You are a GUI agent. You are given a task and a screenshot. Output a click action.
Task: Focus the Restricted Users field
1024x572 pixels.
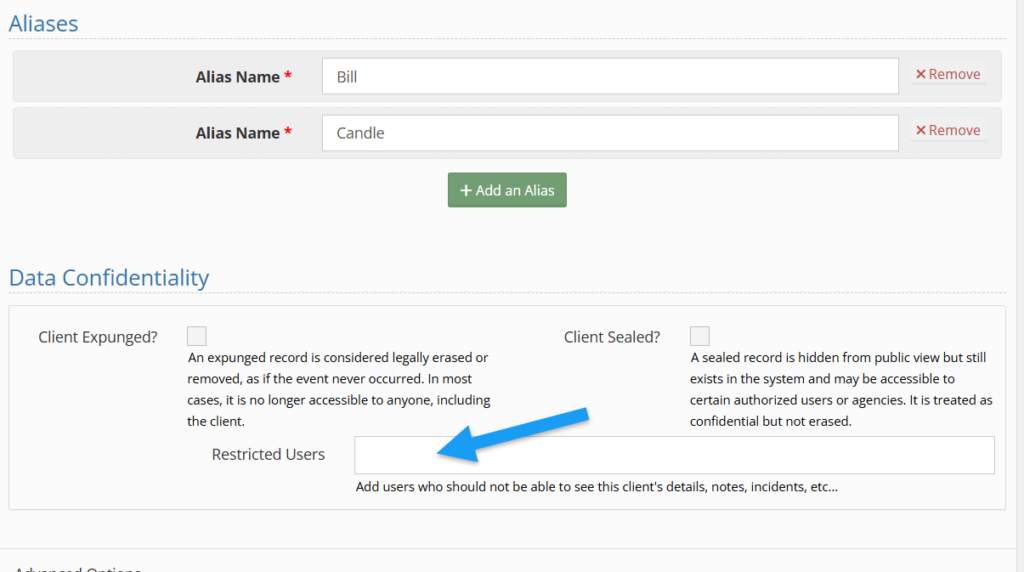tap(674, 455)
